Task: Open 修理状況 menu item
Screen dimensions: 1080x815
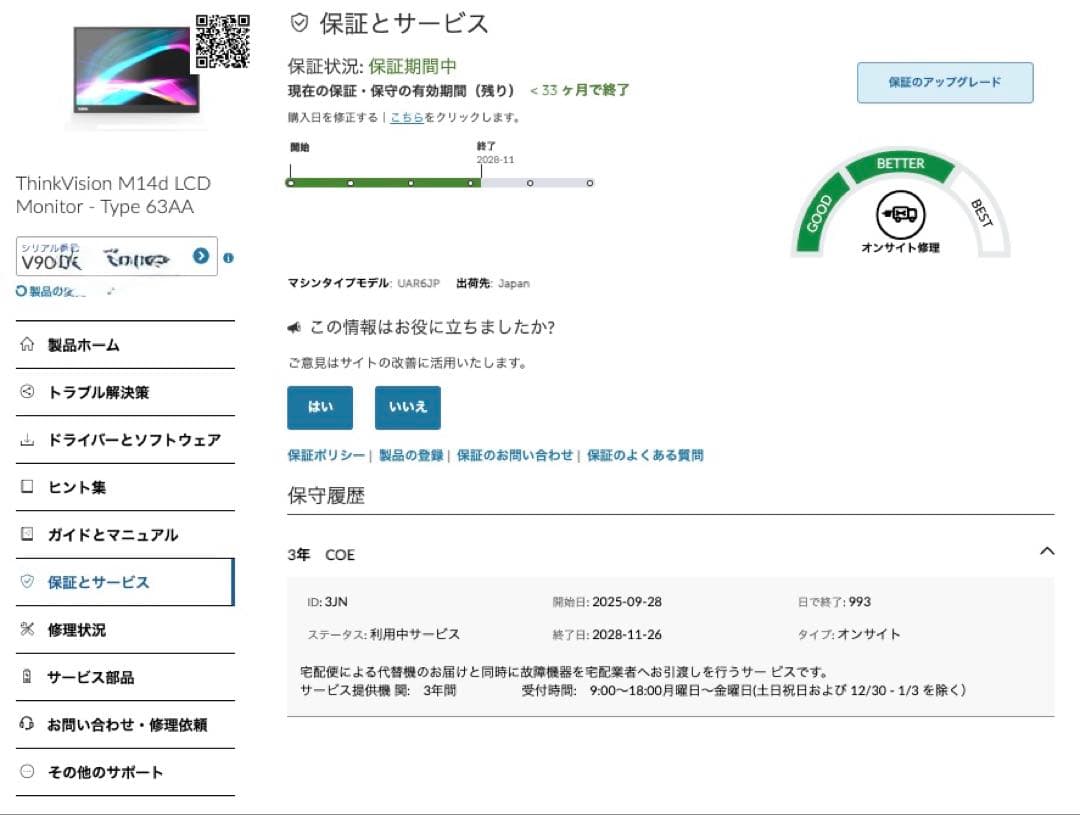Action: pos(125,630)
